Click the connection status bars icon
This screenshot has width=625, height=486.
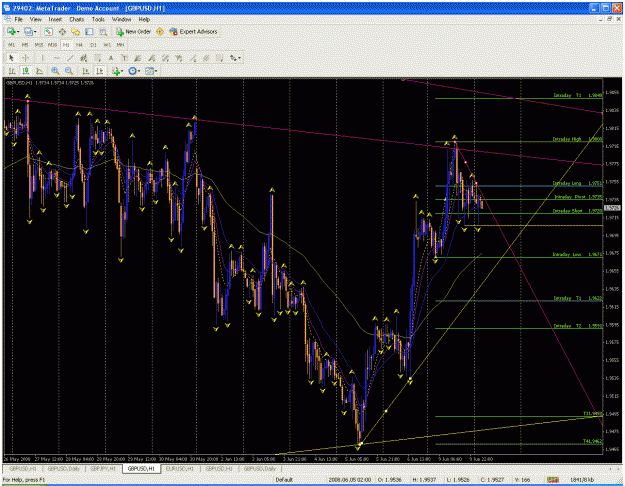(x=552, y=480)
